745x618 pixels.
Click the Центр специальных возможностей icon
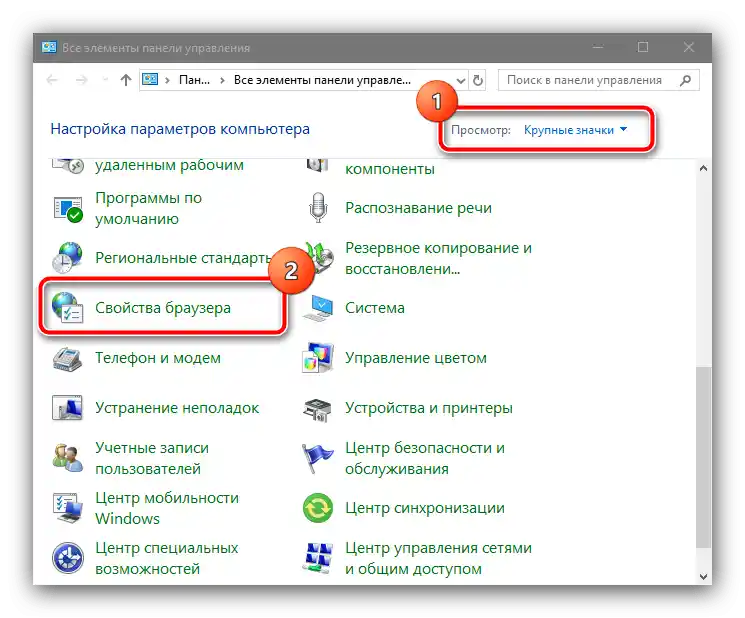[68, 558]
